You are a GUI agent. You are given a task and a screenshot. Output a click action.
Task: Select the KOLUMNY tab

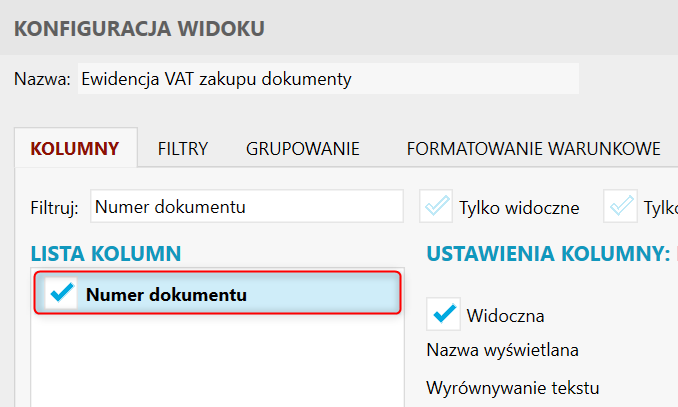pos(75,149)
